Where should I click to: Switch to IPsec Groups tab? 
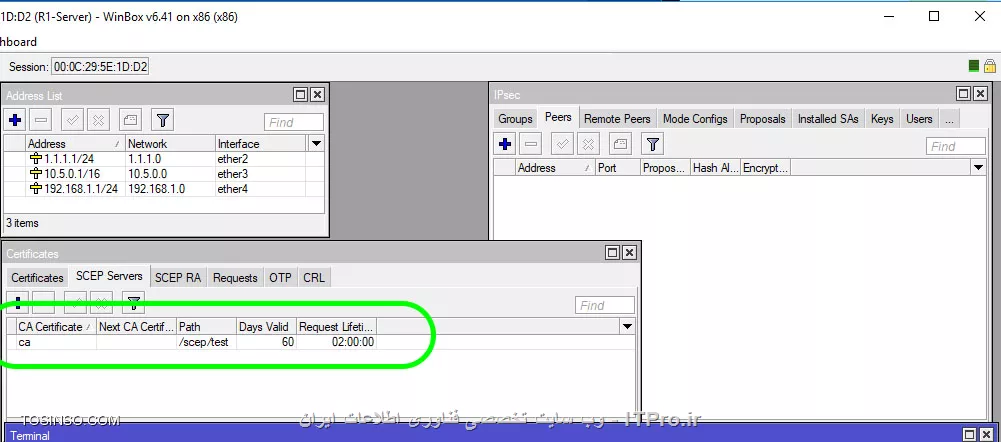515,119
